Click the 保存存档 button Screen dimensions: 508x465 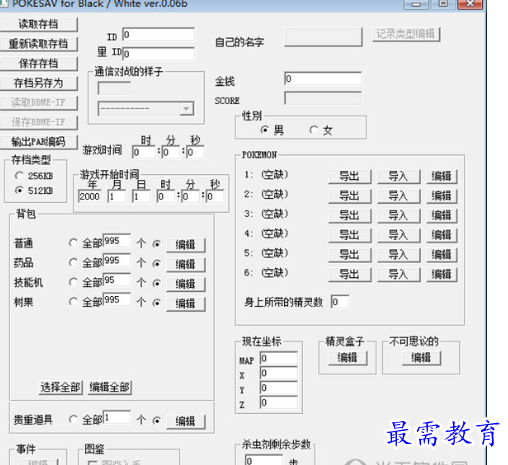[38, 64]
